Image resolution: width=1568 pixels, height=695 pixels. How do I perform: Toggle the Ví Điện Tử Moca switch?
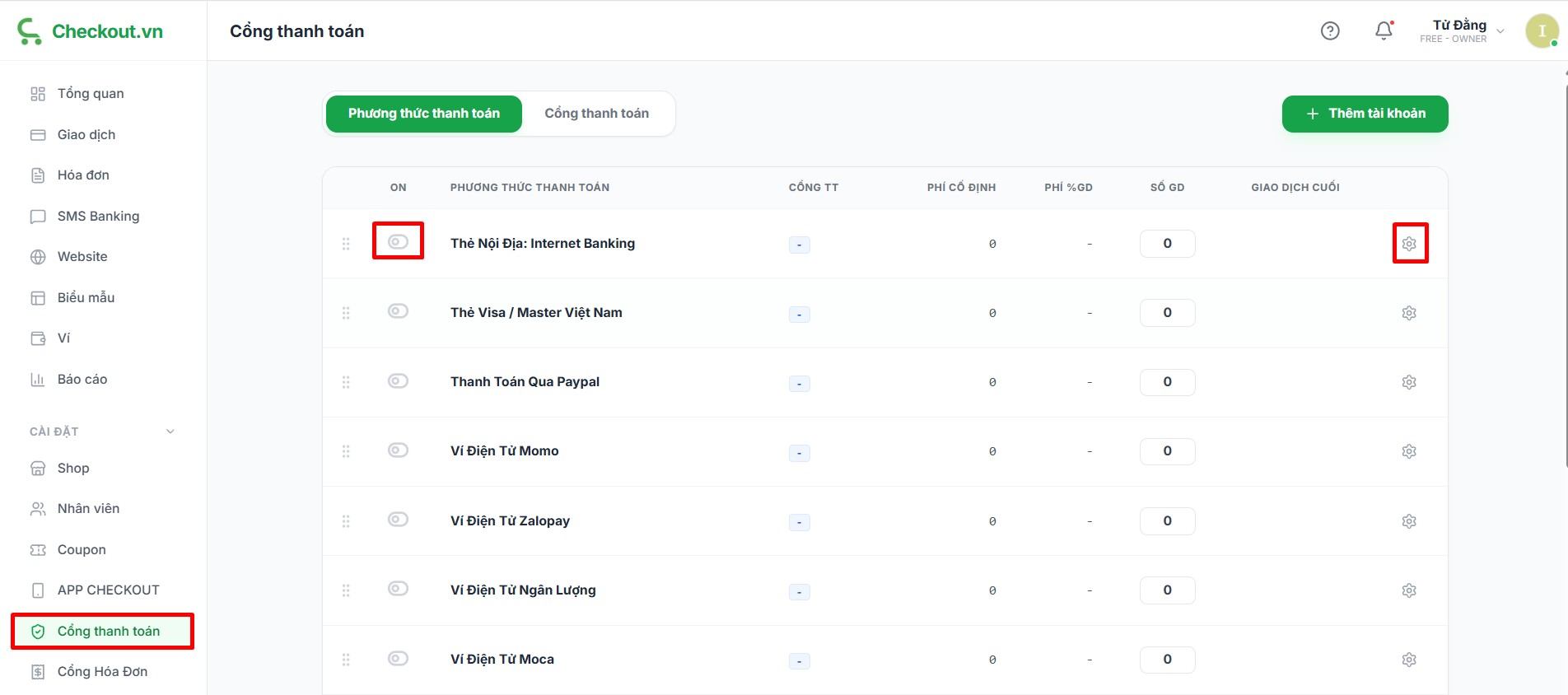(398, 659)
